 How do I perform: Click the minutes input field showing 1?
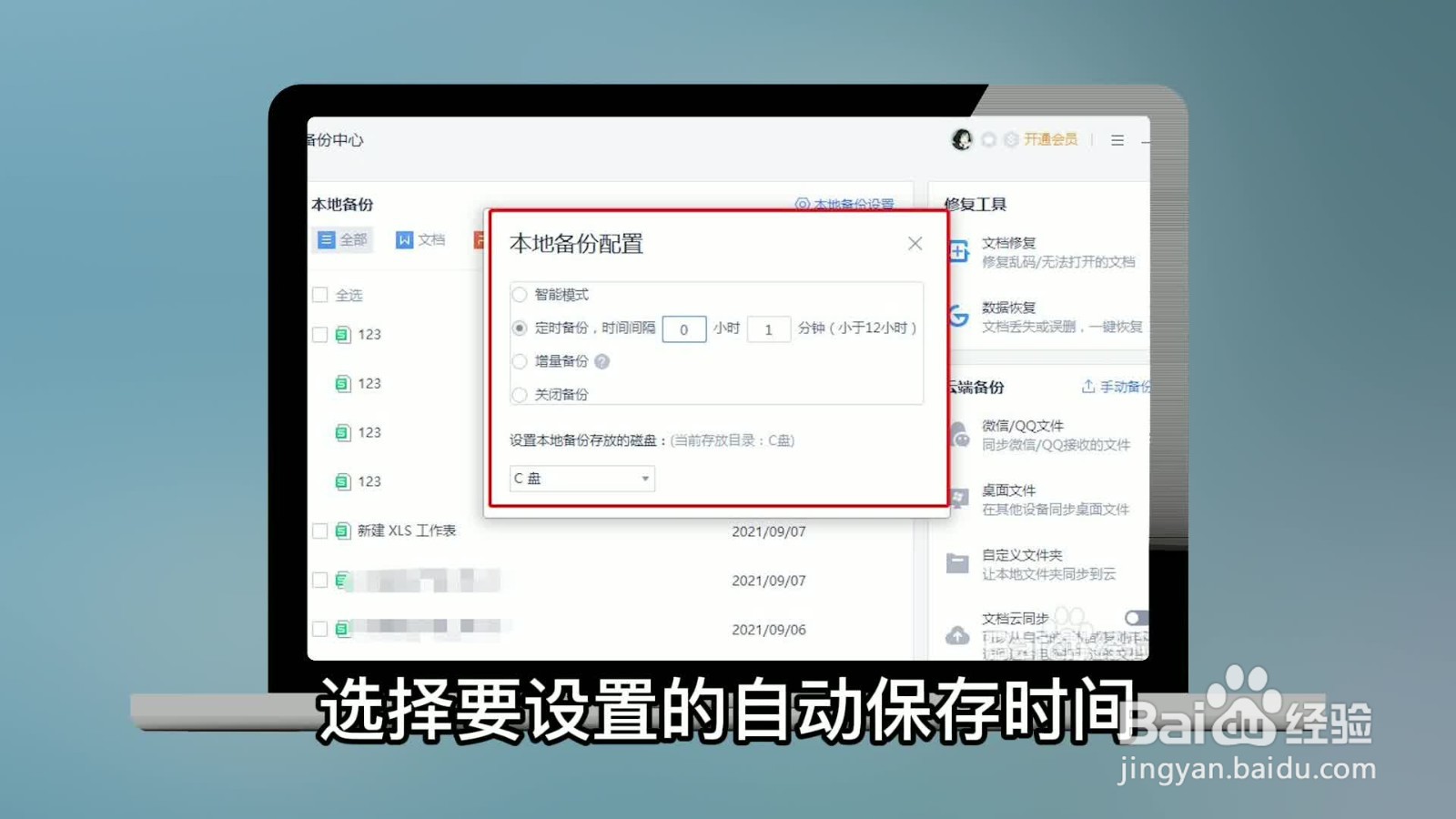click(x=769, y=329)
